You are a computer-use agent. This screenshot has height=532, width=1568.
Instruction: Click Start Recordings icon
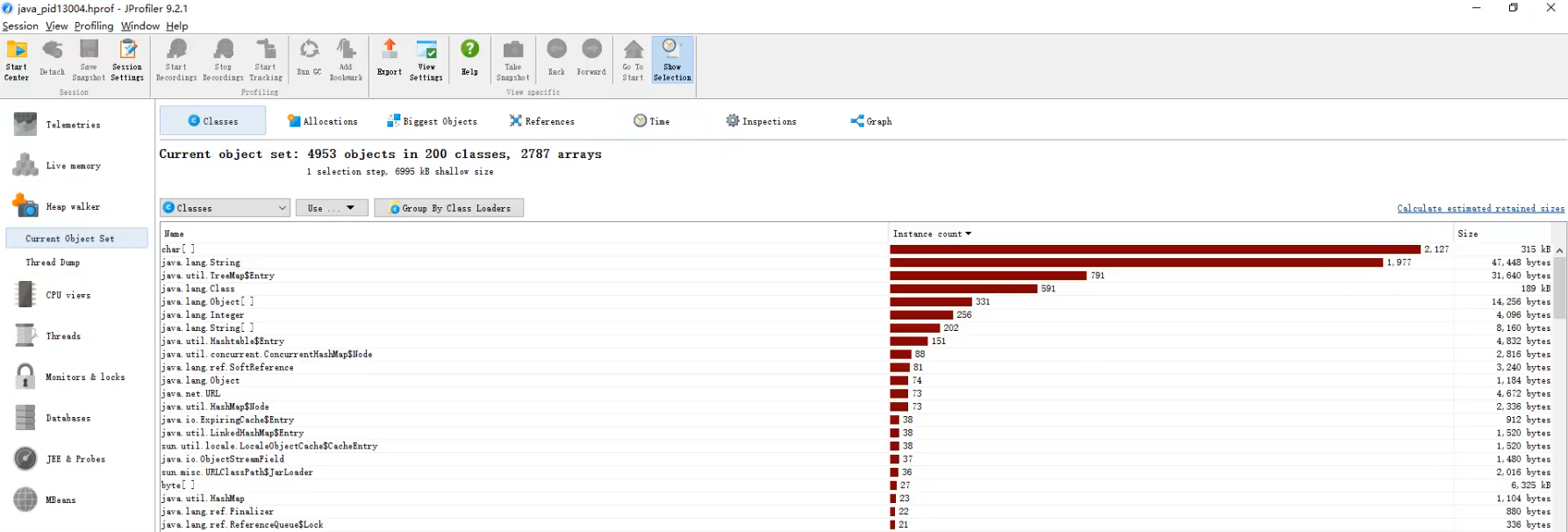pos(176,60)
